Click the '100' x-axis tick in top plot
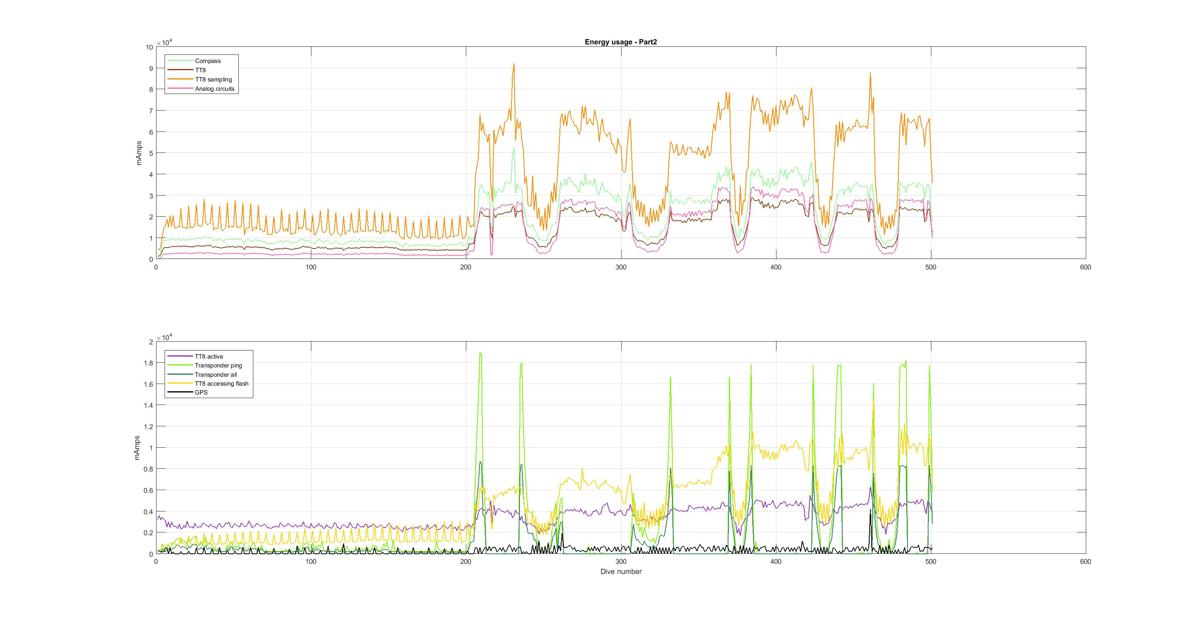Image resolution: width=1200 pixels, height=622 pixels. point(311,267)
